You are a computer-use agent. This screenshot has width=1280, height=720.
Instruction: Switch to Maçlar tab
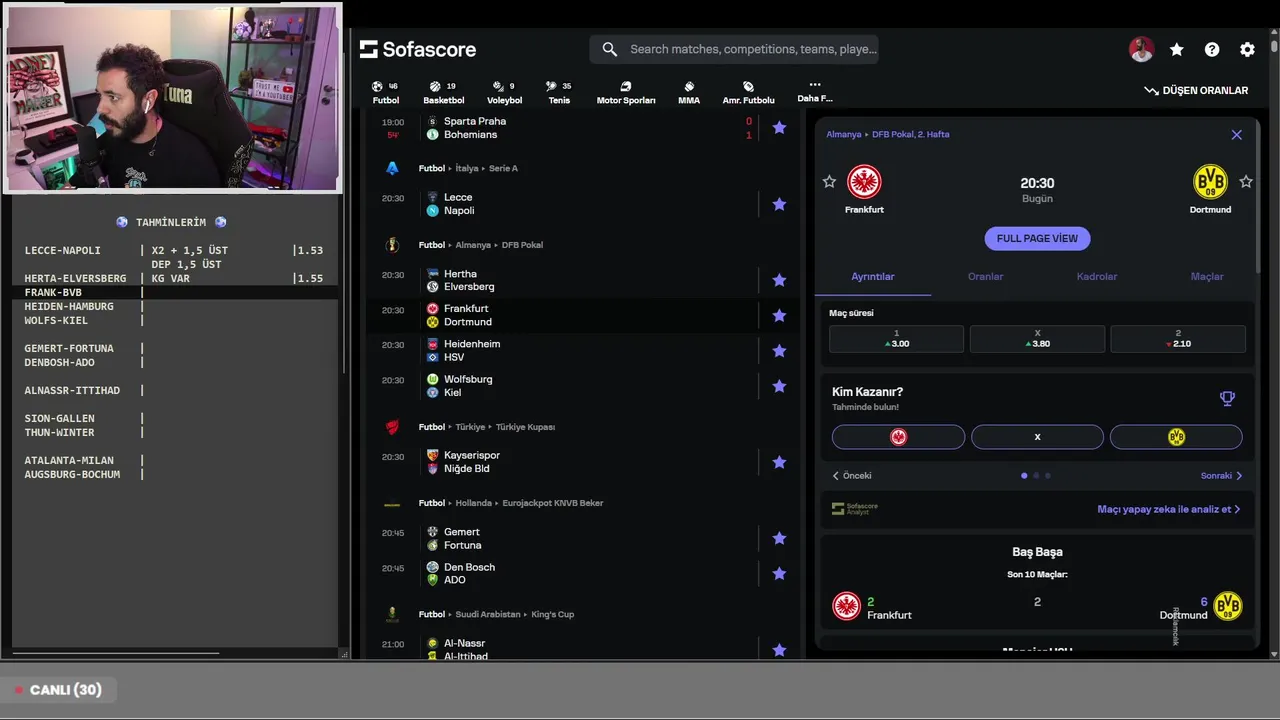pos(1207,277)
